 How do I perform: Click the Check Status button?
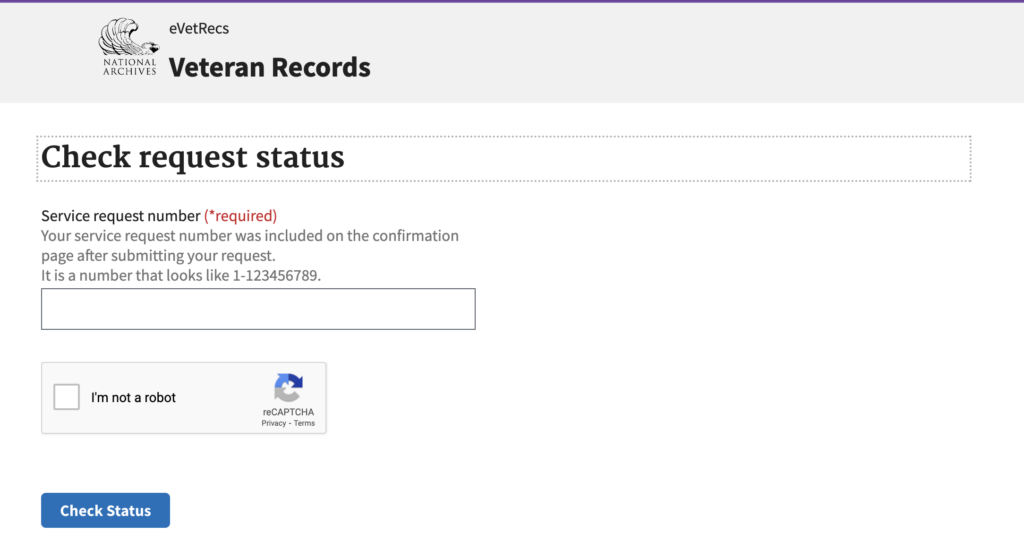point(105,510)
